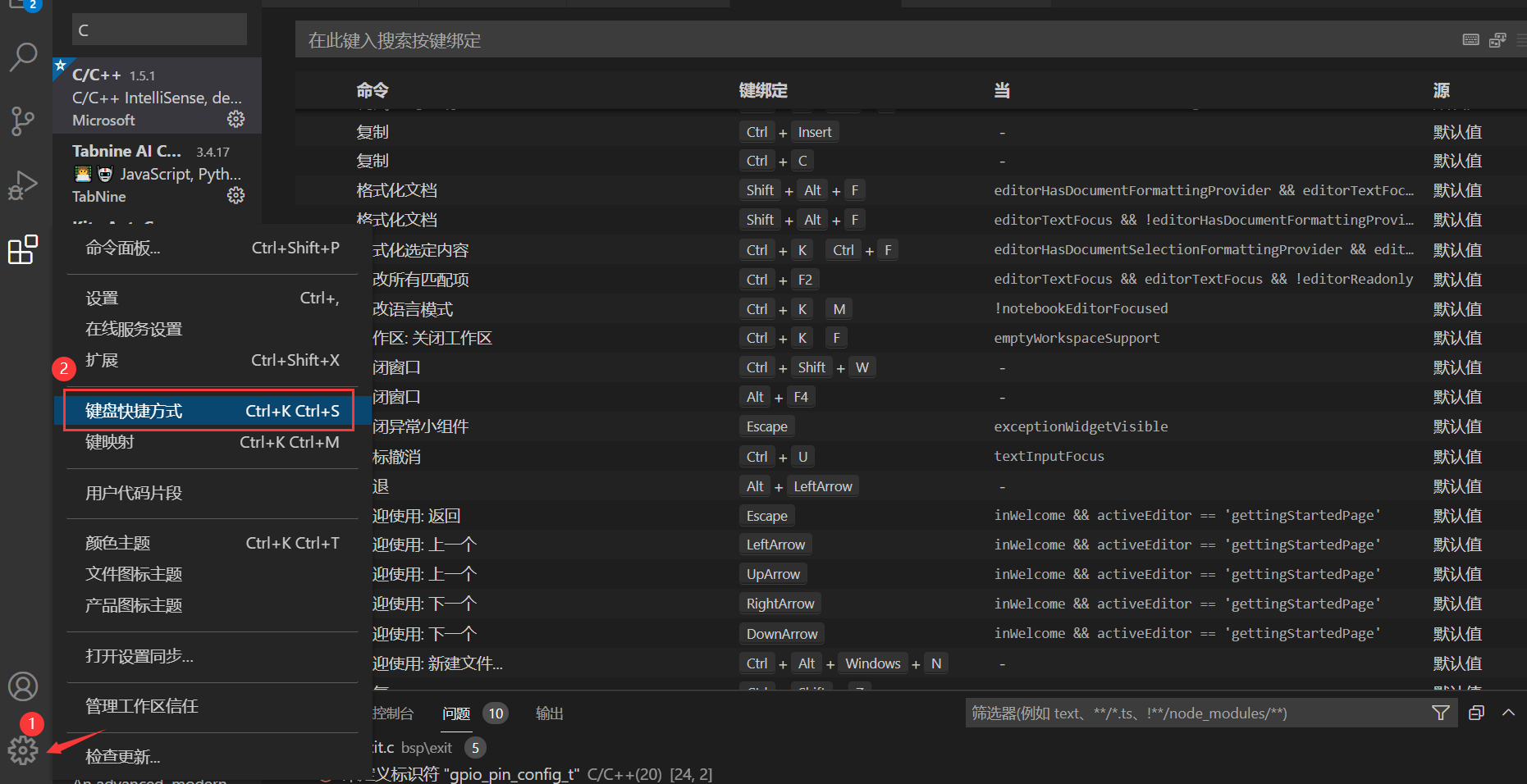Click the bsp\exit file entry in Problems
The height and width of the screenshot is (784, 1527).
click(x=427, y=748)
